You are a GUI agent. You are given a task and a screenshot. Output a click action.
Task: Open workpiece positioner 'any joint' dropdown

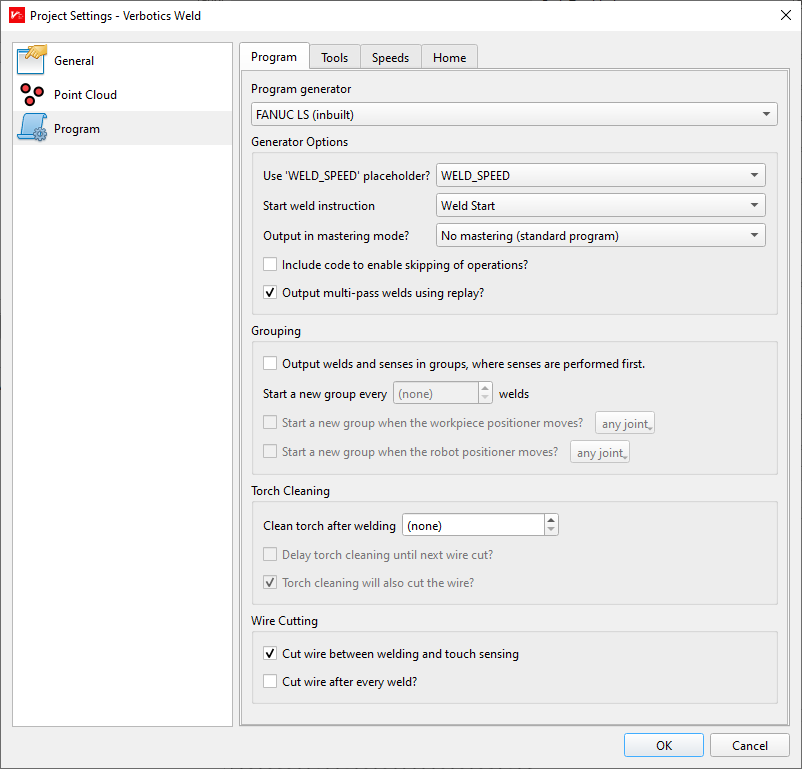click(625, 423)
